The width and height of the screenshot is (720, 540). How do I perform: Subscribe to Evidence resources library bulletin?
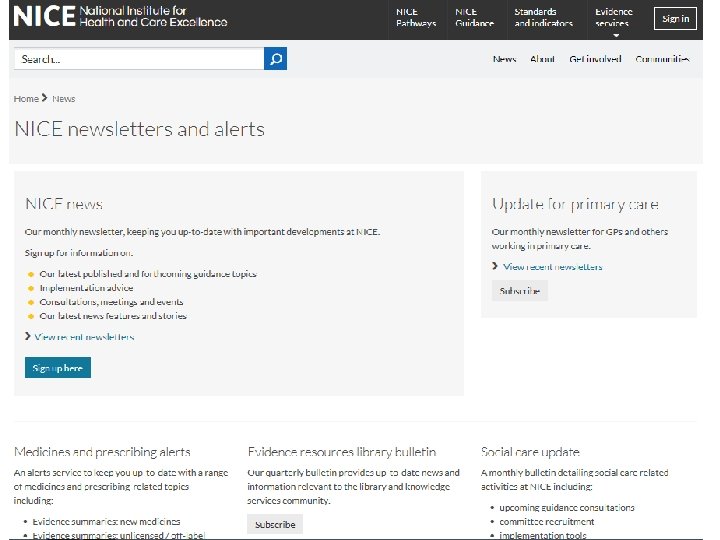pos(275,524)
